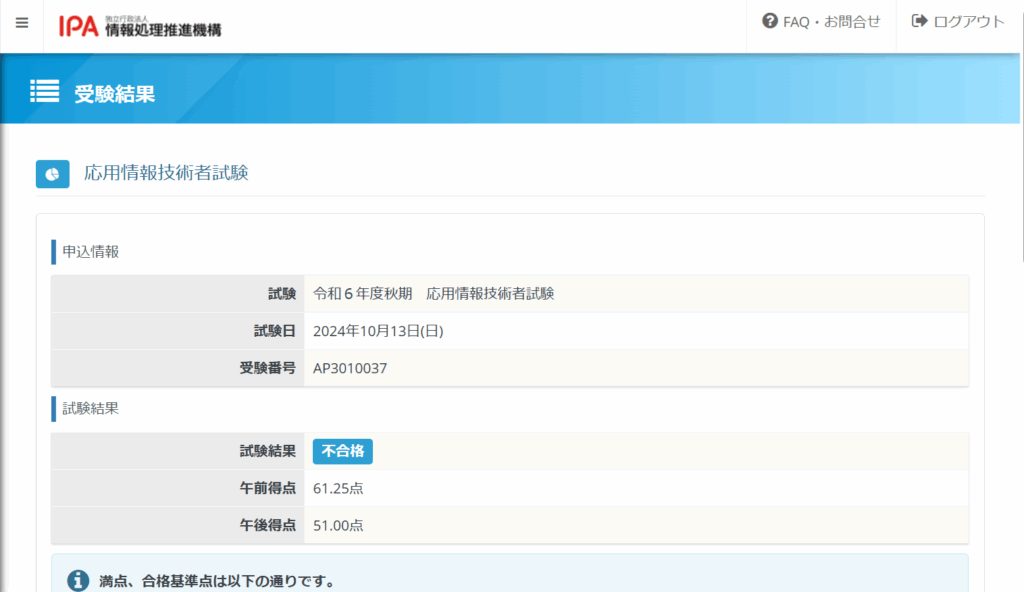1024x592 pixels.
Task: Click the 受験結果 banner title
Action: tap(115, 94)
